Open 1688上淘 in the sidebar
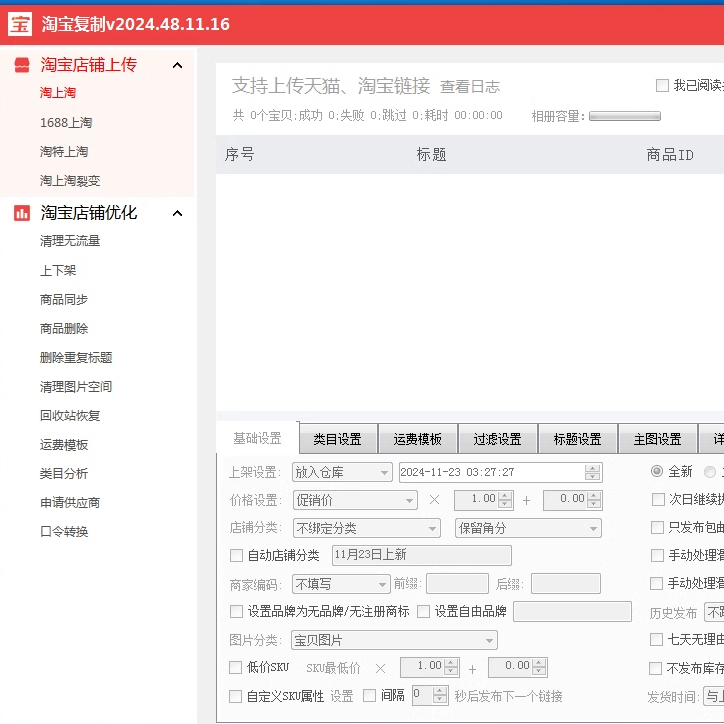This screenshot has height=724, width=724. (66, 122)
